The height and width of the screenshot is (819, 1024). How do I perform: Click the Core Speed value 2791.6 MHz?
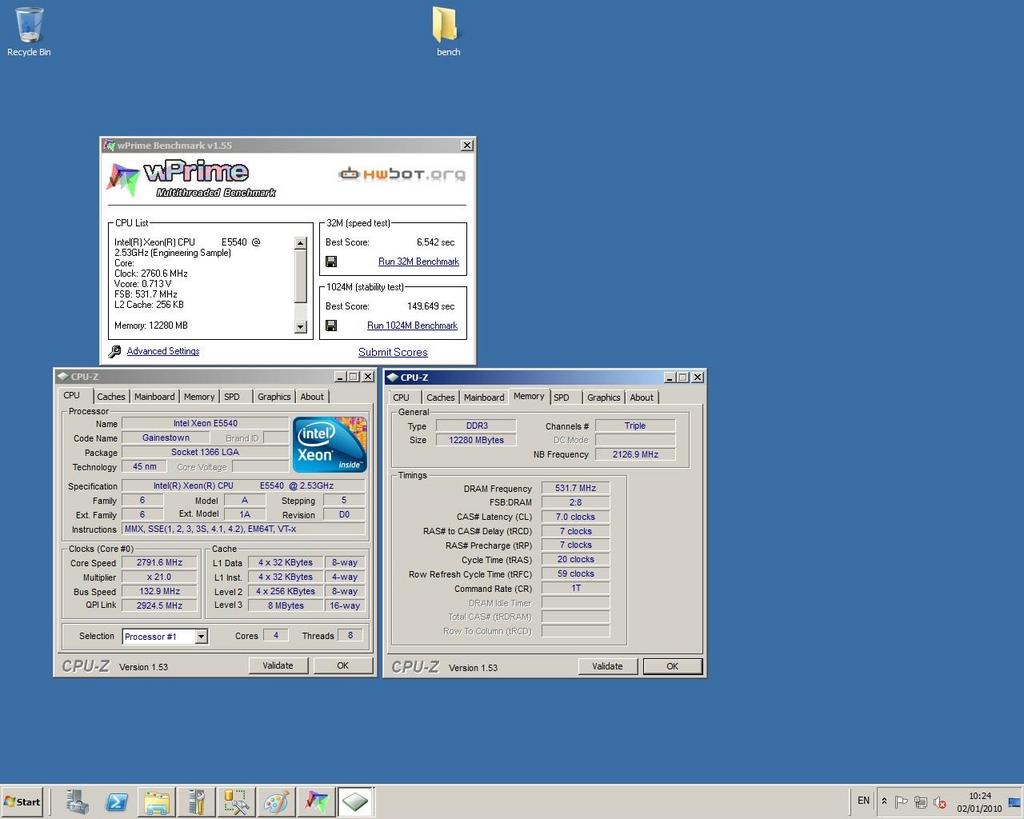click(x=159, y=562)
